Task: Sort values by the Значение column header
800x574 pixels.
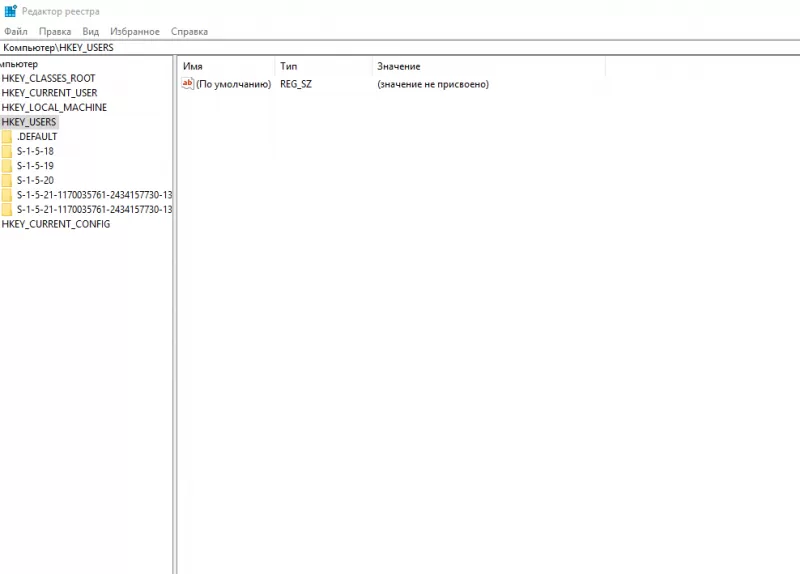Action: [489, 66]
